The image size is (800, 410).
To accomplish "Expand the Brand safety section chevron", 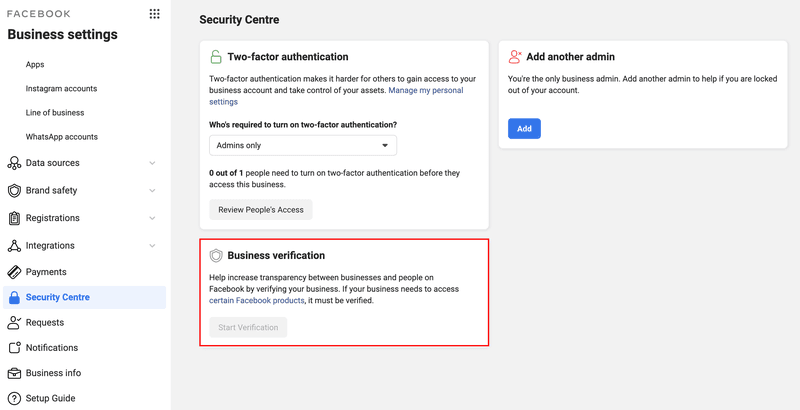I will [152, 191].
